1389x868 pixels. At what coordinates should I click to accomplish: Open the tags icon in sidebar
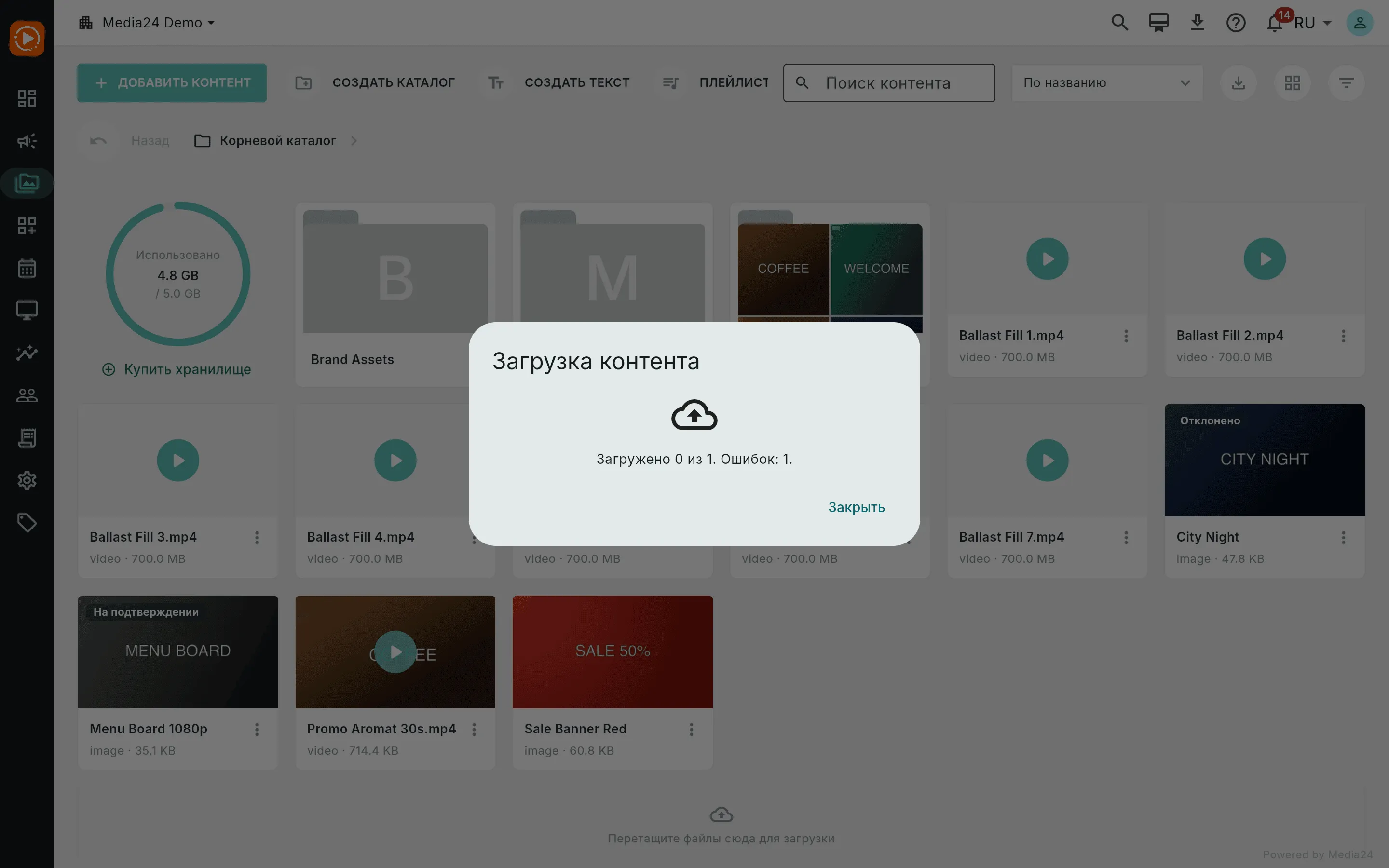point(27,523)
